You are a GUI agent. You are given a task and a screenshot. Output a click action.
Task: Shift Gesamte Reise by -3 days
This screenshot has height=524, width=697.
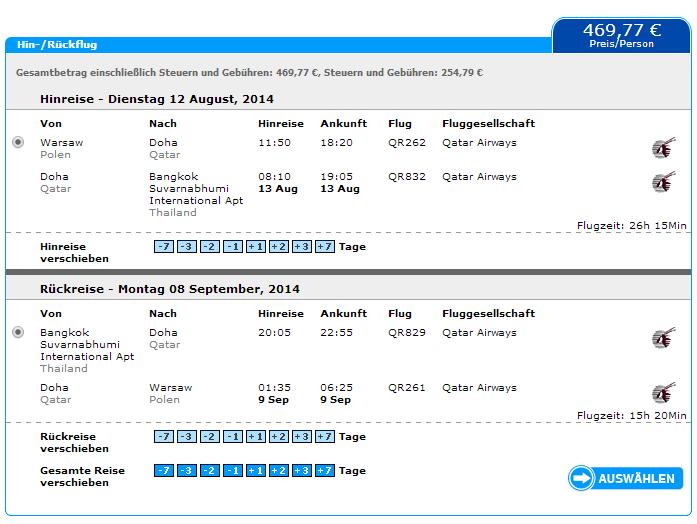[187, 470]
